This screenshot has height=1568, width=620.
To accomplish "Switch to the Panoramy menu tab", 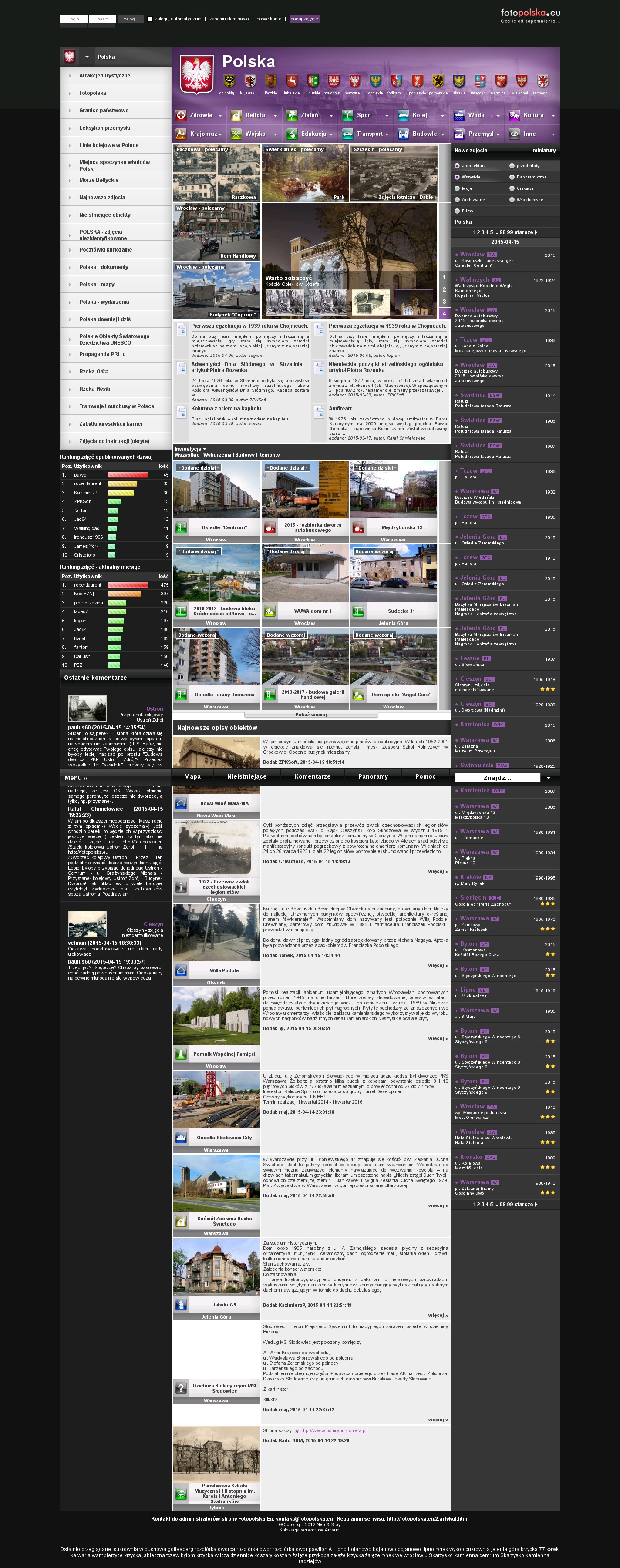I will coord(373,776).
